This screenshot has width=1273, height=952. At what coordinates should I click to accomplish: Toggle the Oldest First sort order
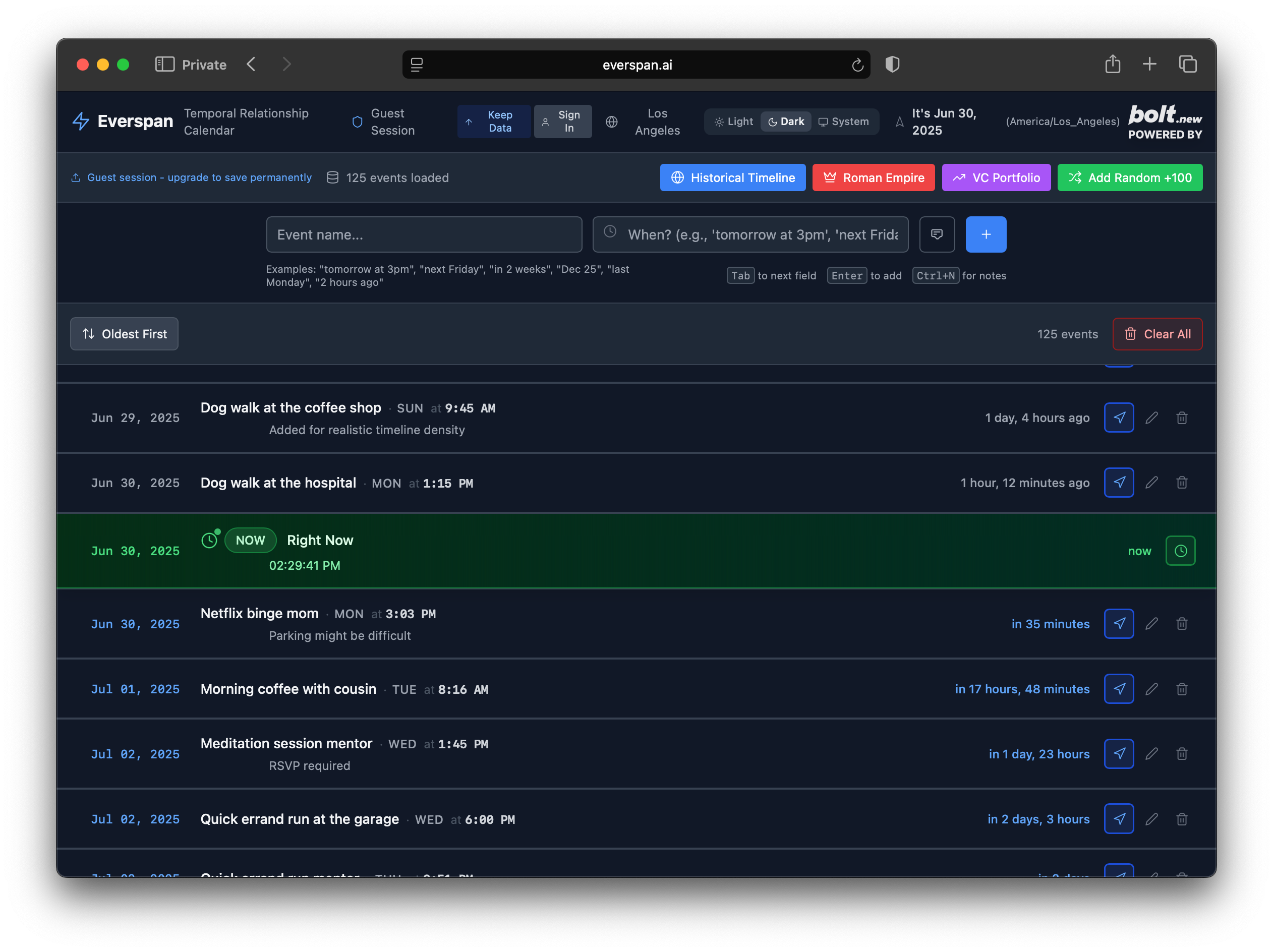[124, 334]
